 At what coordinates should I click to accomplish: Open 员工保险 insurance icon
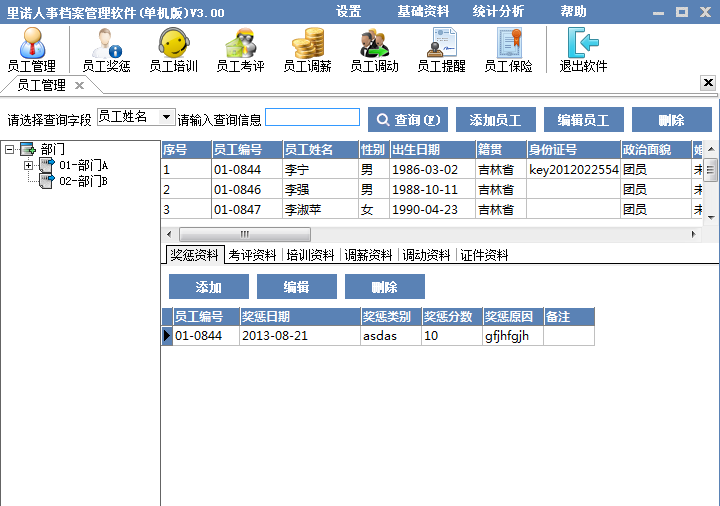tap(508, 49)
